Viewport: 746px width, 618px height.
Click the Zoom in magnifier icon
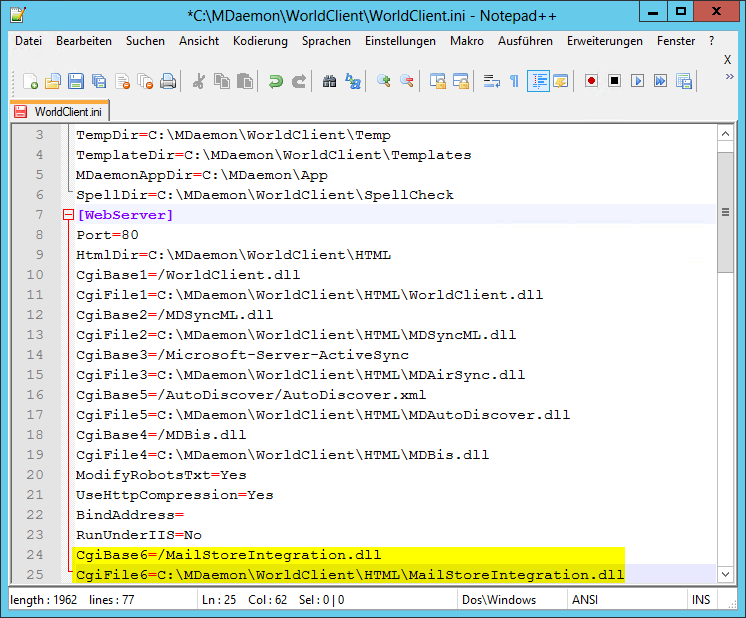tap(384, 81)
